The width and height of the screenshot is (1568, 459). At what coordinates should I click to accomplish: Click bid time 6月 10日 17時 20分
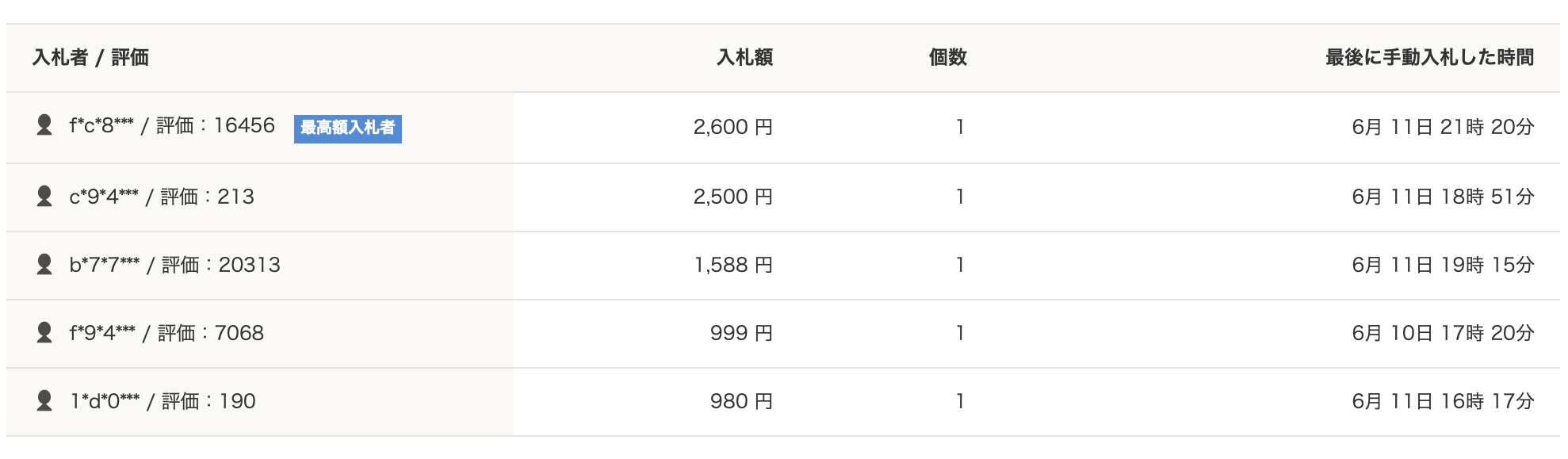pos(1444,333)
